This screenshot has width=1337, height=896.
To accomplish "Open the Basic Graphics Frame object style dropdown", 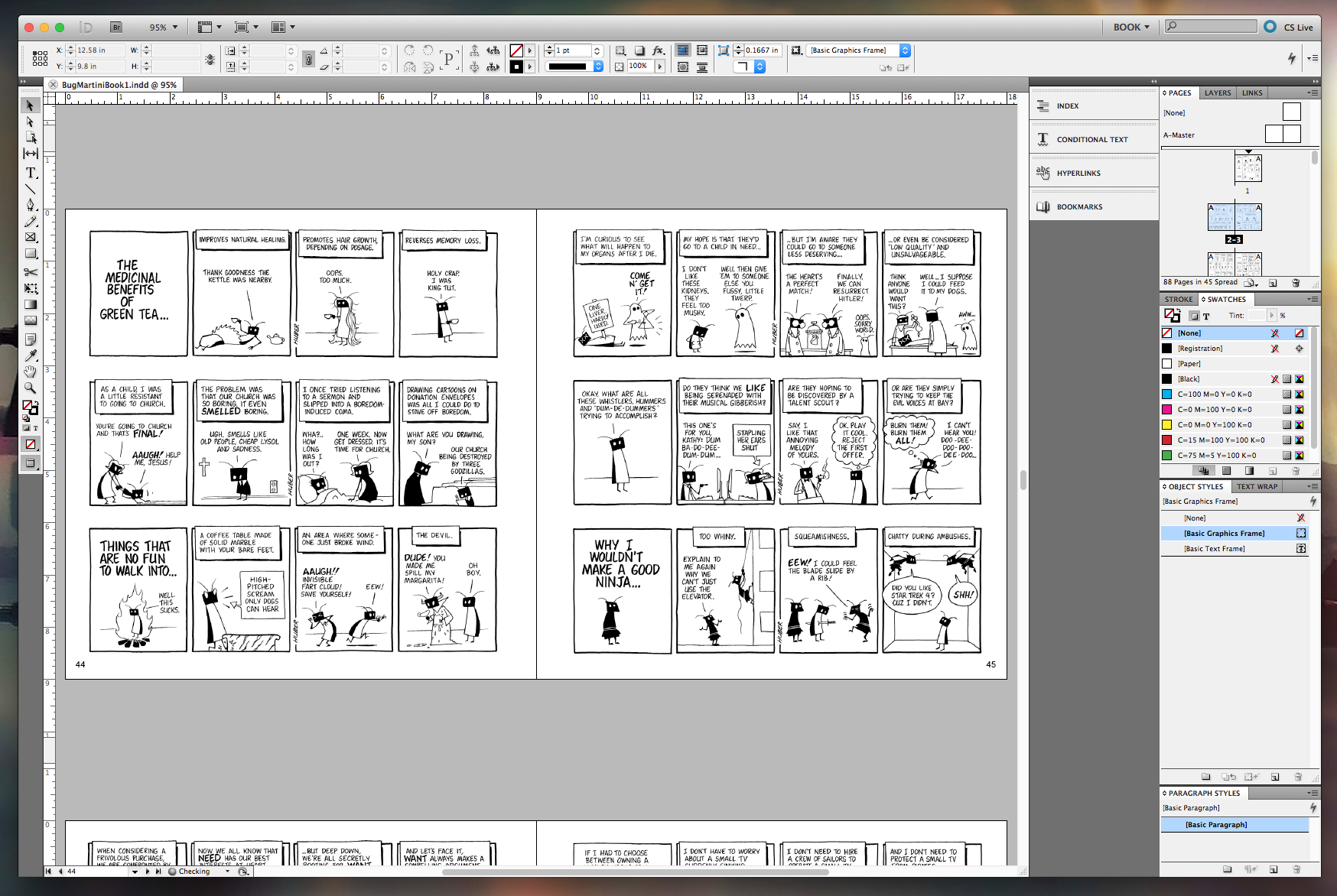I will (x=905, y=50).
